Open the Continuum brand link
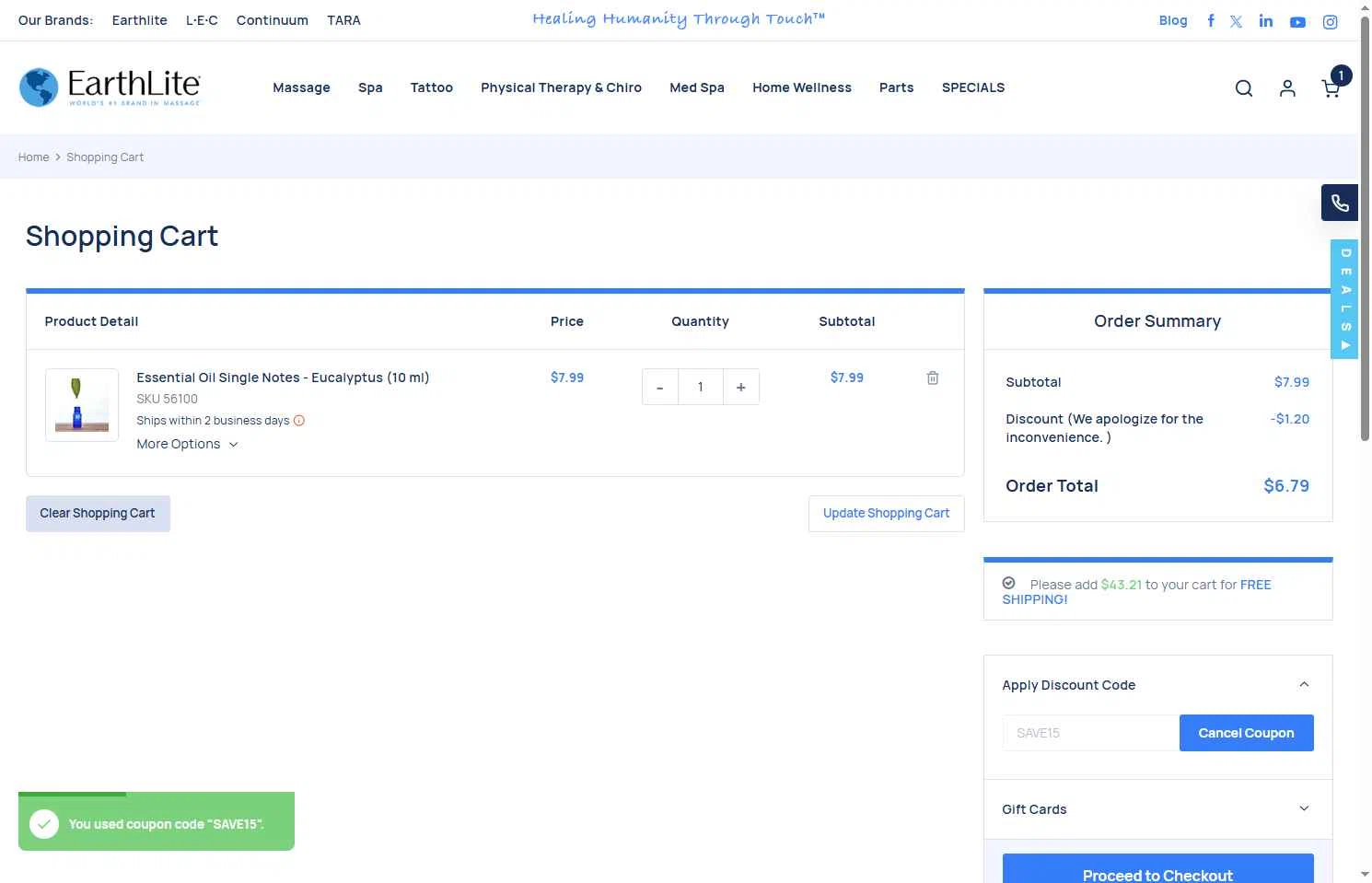The width and height of the screenshot is (1372, 883). (x=273, y=20)
